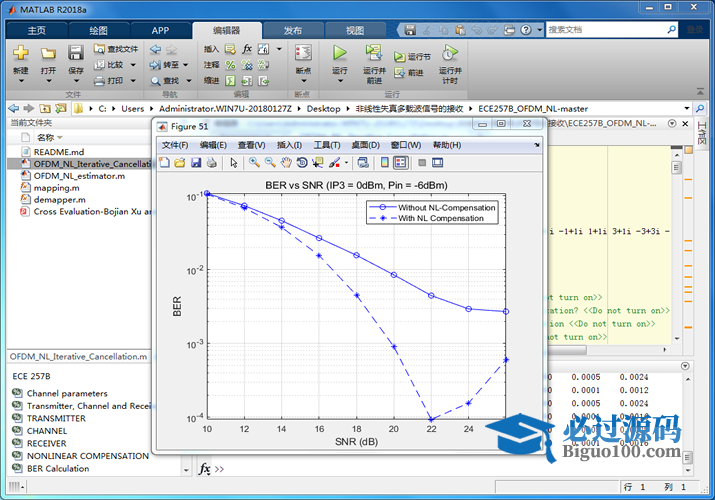
Task: Open the Open (打开) dropdown arrow
Action: click(48, 81)
